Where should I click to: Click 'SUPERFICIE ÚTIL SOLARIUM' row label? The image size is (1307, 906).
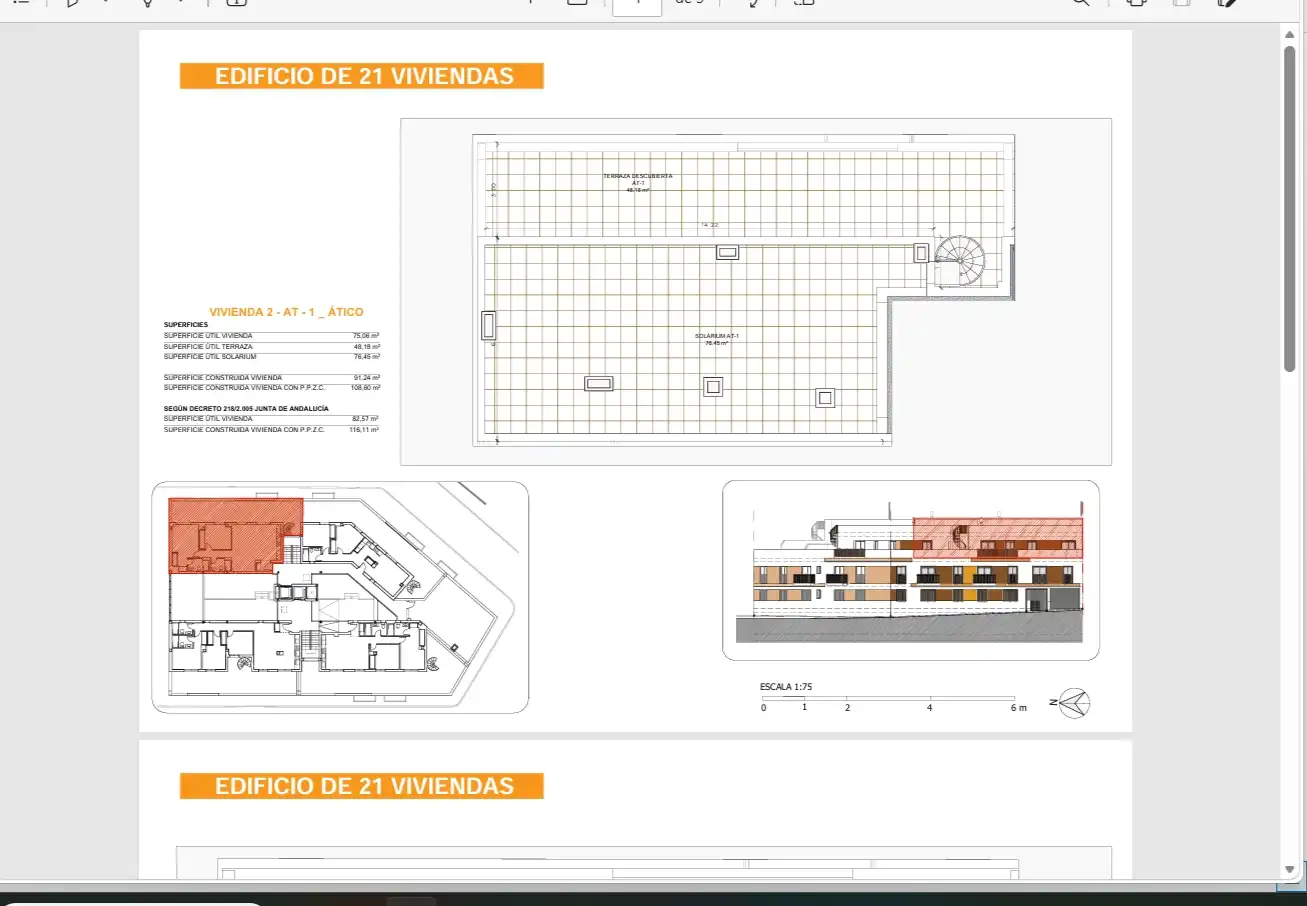[x=210, y=357]
